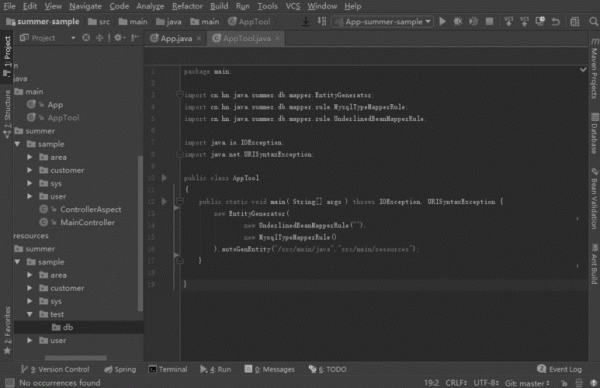Image resolution: width=600 pixels, height=388 pixels.
Task: Toggle the Structure side tool window
Action: 7,114
